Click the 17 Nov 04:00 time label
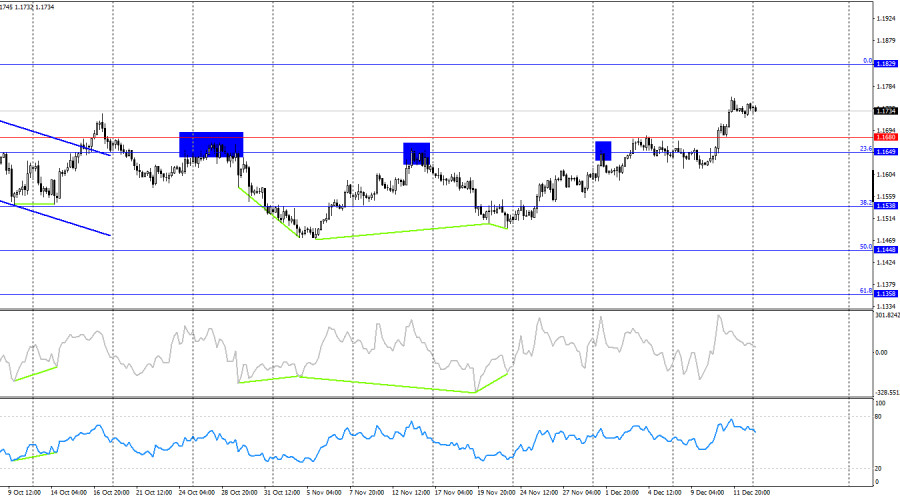This screenshot has height=500, width=900. pos(454,493)
